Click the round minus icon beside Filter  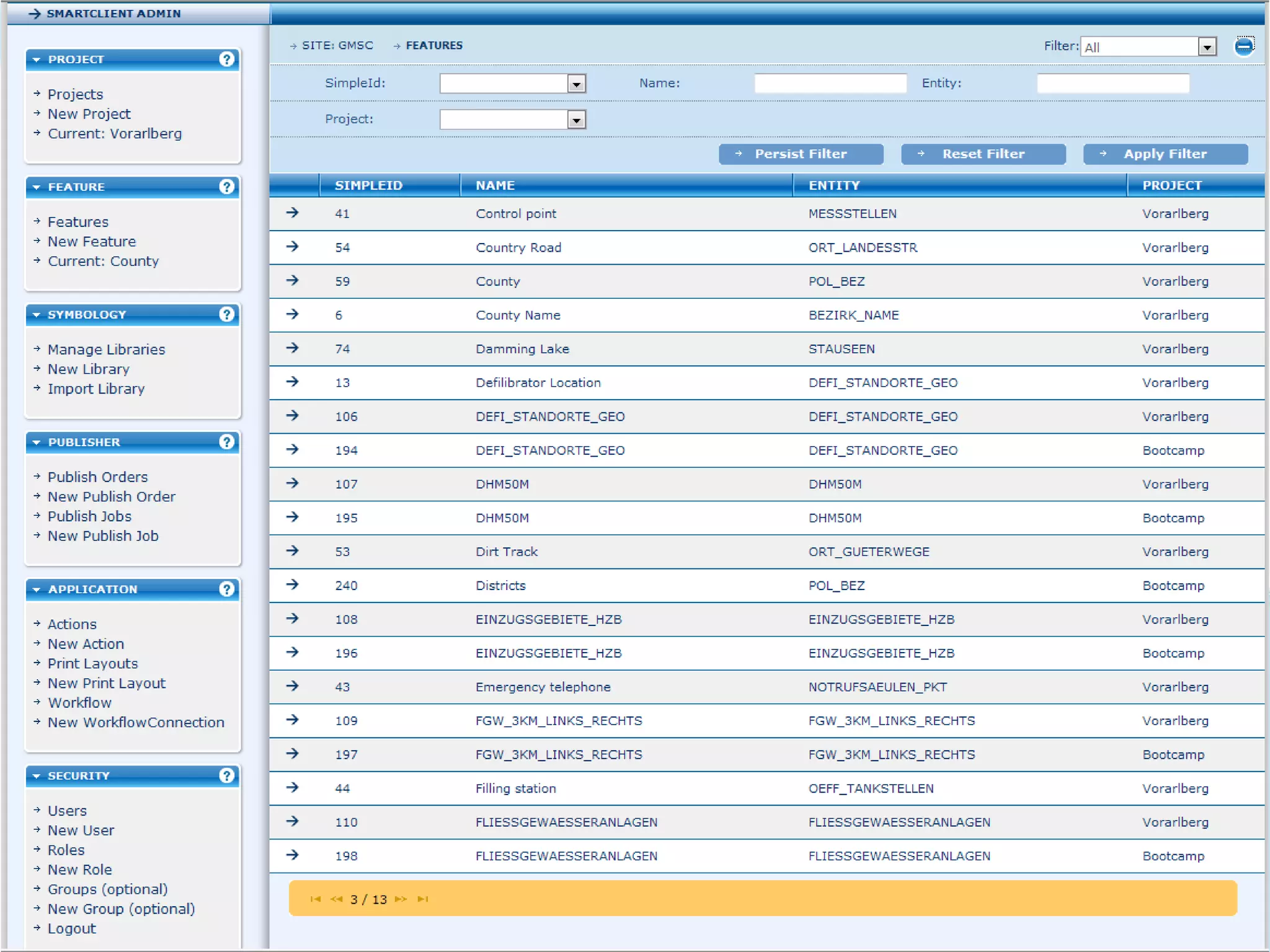tap(1243, 46)
